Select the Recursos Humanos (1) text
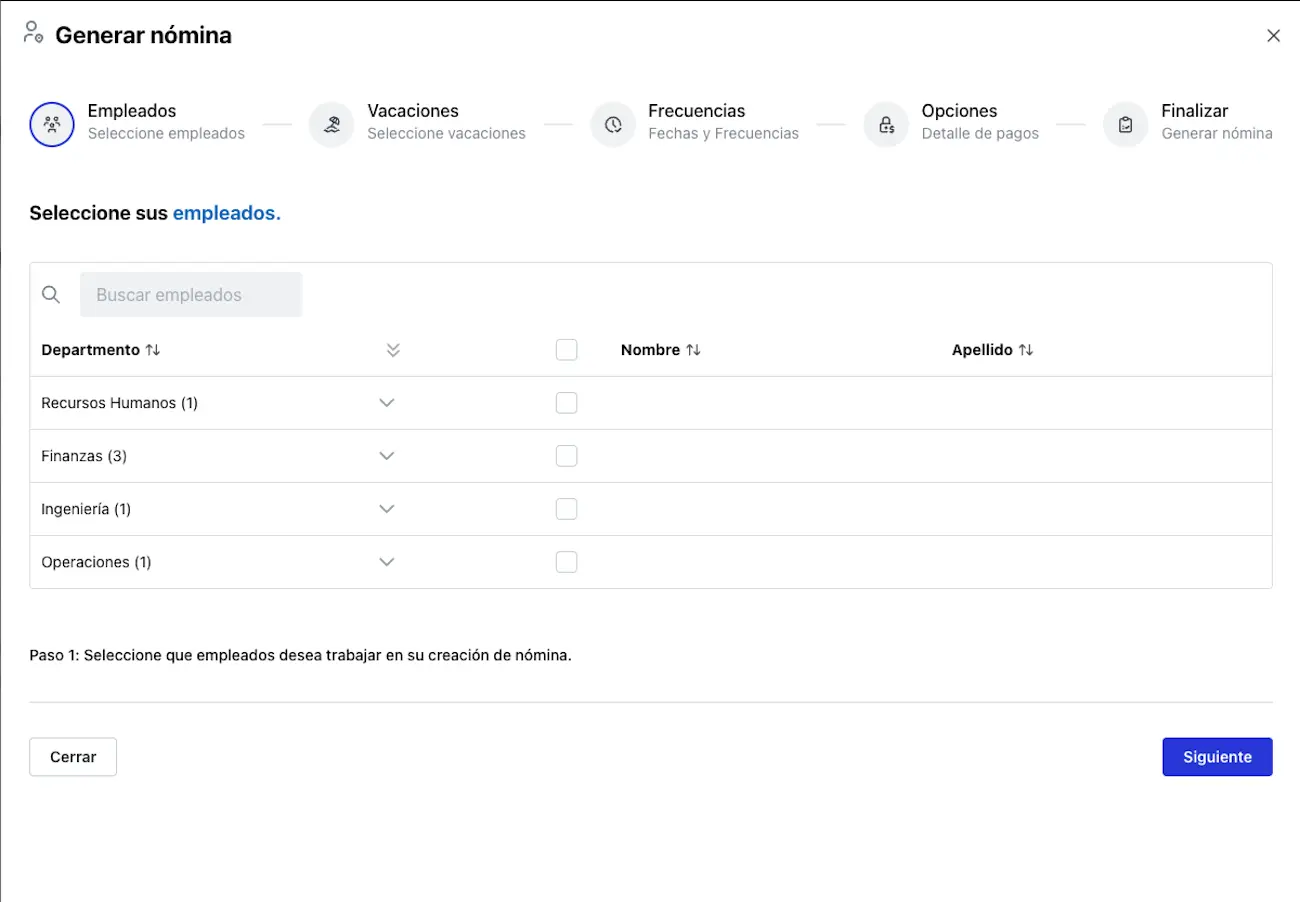 pos(119,403)
